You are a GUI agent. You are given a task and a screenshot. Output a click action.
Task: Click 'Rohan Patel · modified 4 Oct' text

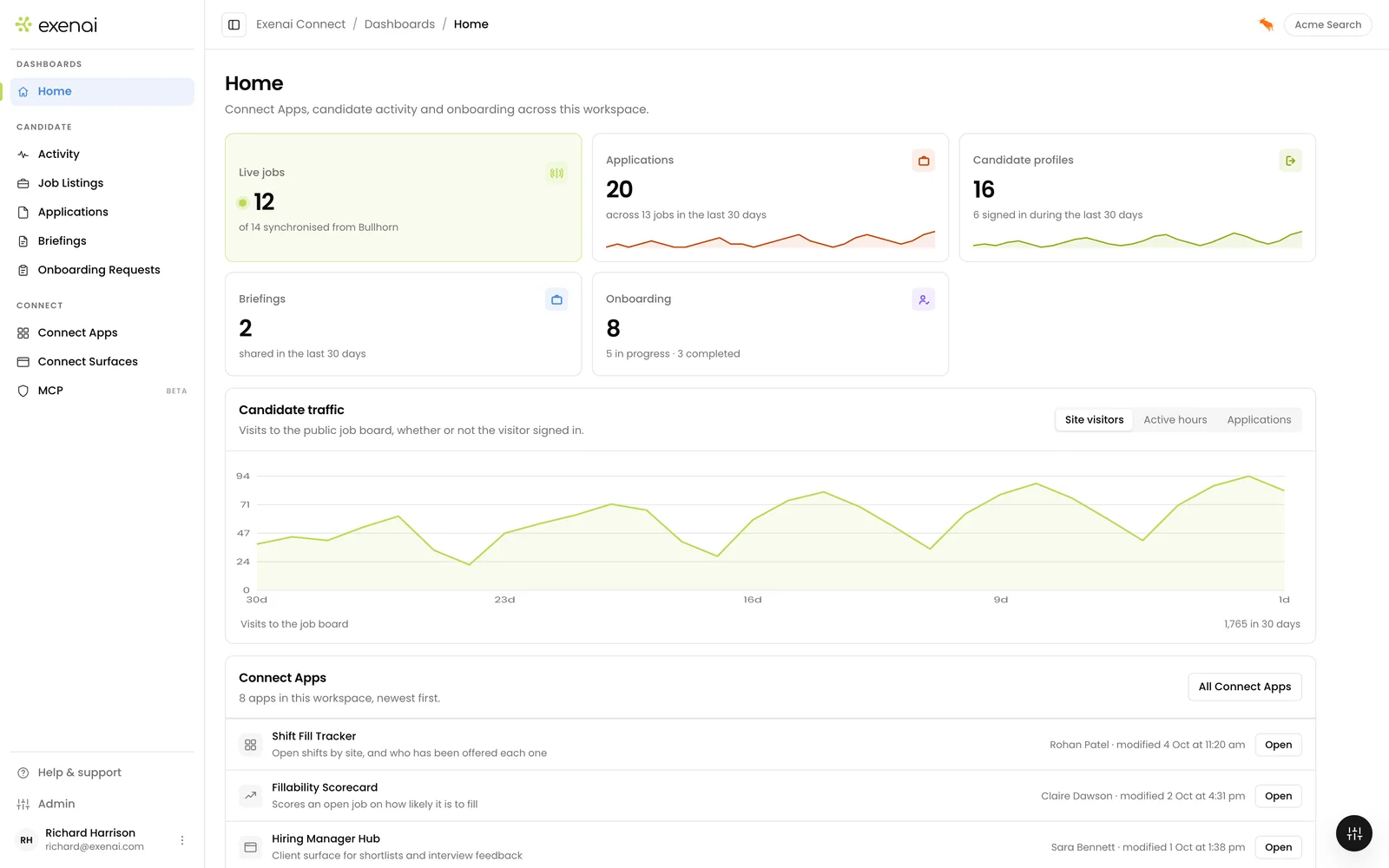tap(1147, 745)
